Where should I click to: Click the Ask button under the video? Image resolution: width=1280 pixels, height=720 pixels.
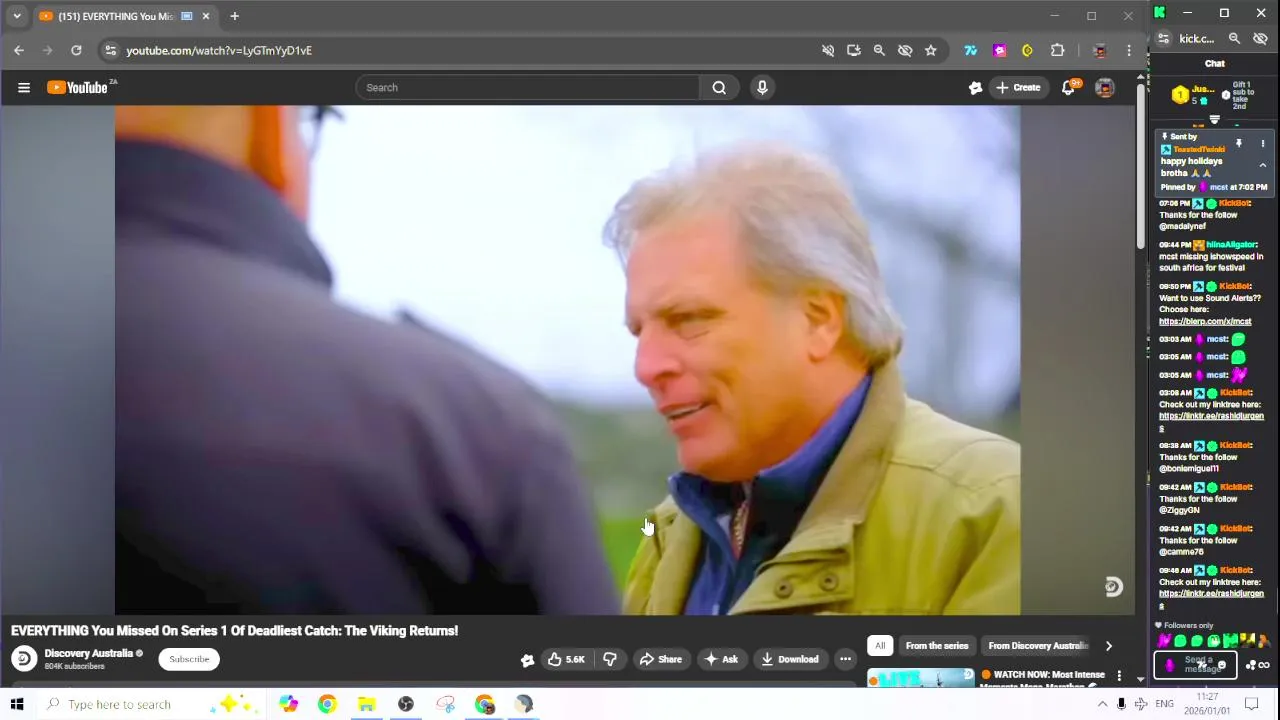click(x=721, y=659)
